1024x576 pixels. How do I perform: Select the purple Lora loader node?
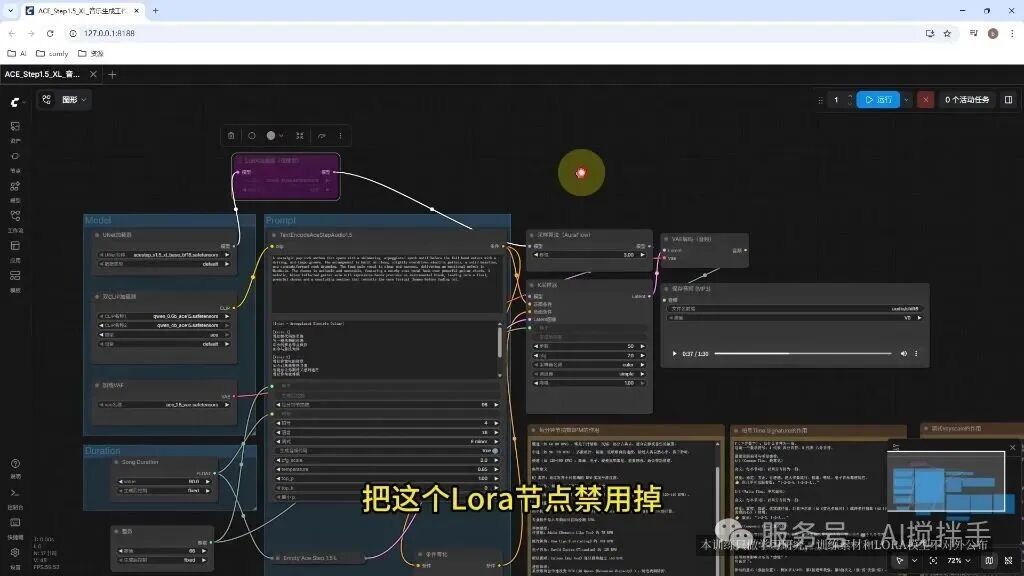pyautogui.click(x=285, y=176)
